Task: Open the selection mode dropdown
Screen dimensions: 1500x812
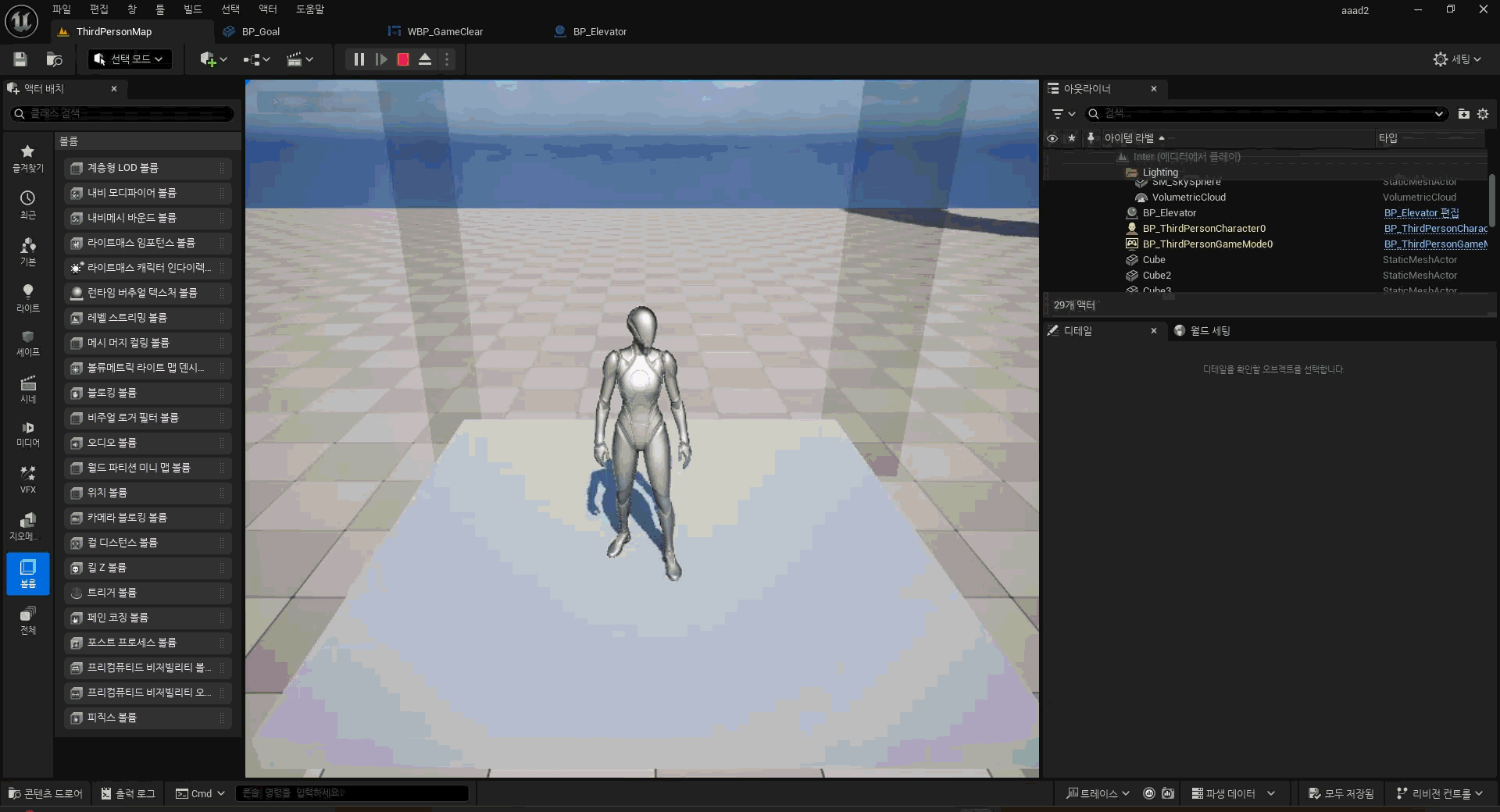Action: point(129,59)
